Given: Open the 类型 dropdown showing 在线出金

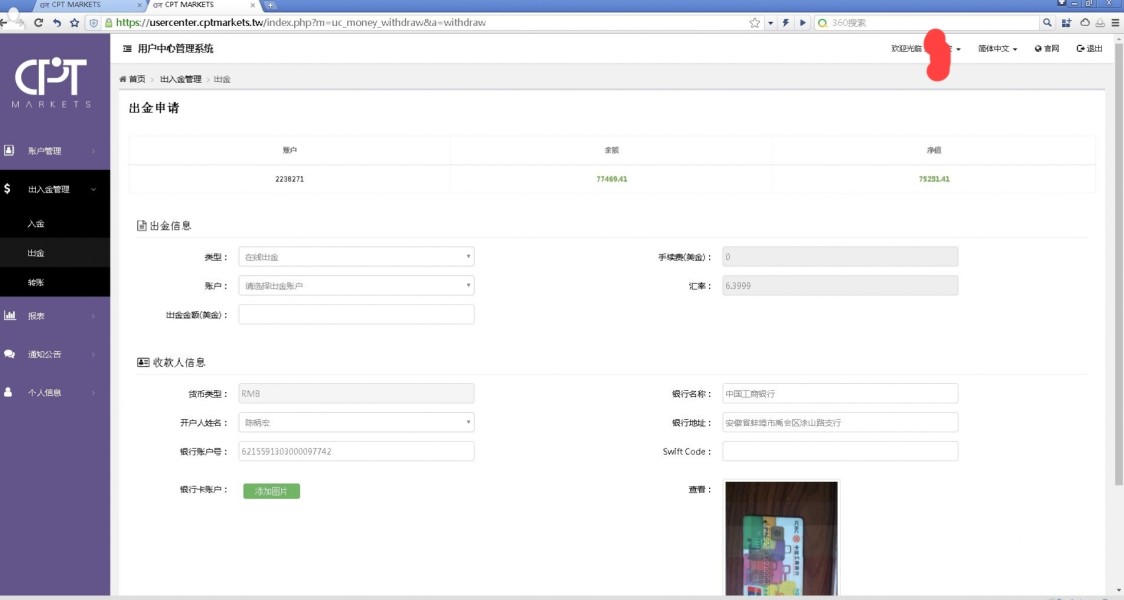Looking at the screenshot, I should coord(356,257).
